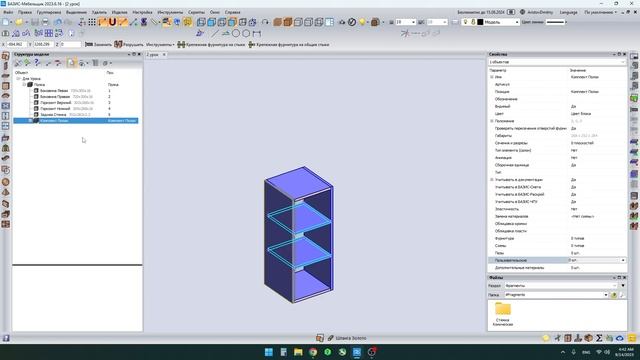The width and height of the screenshot is (640, 360).
Task: Open the Правка menu
Action: click(24, 12)
